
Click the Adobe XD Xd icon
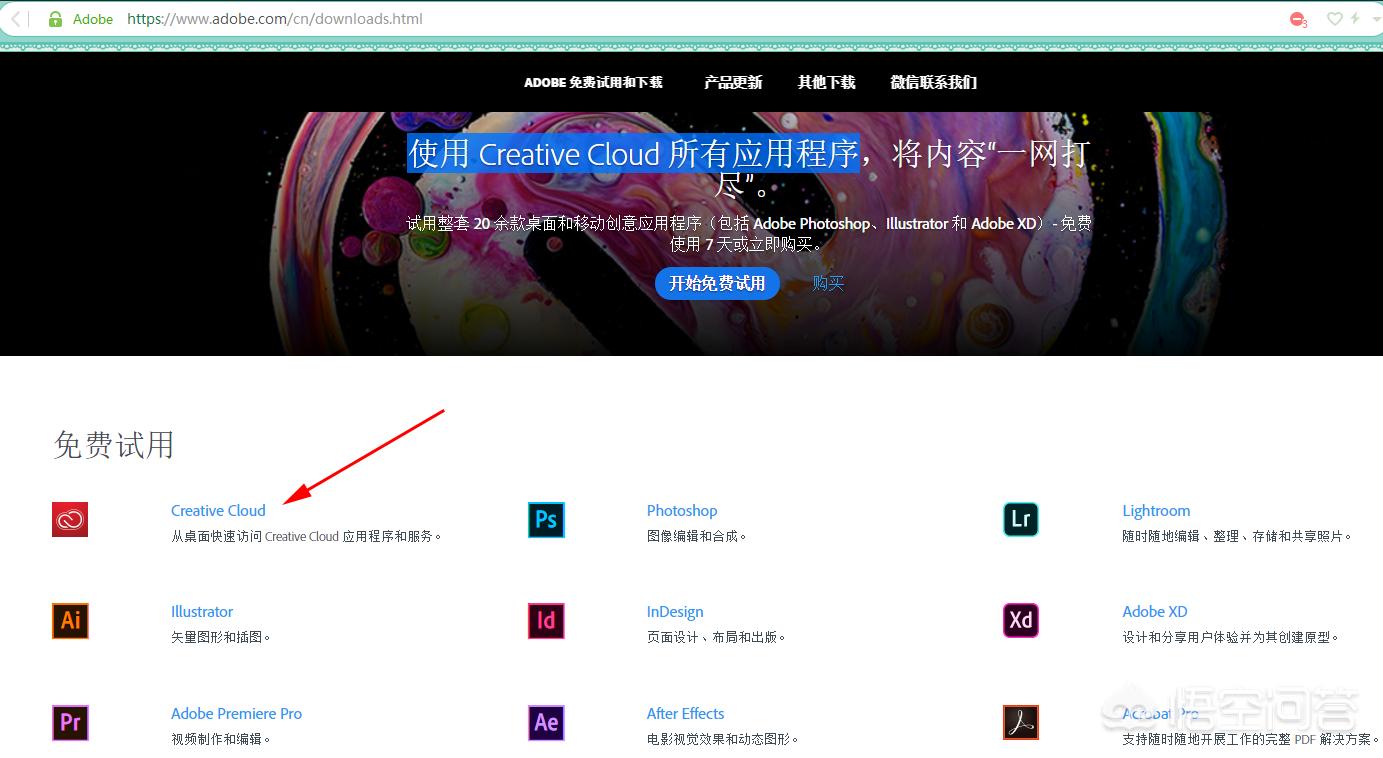tap(1021, 620)
